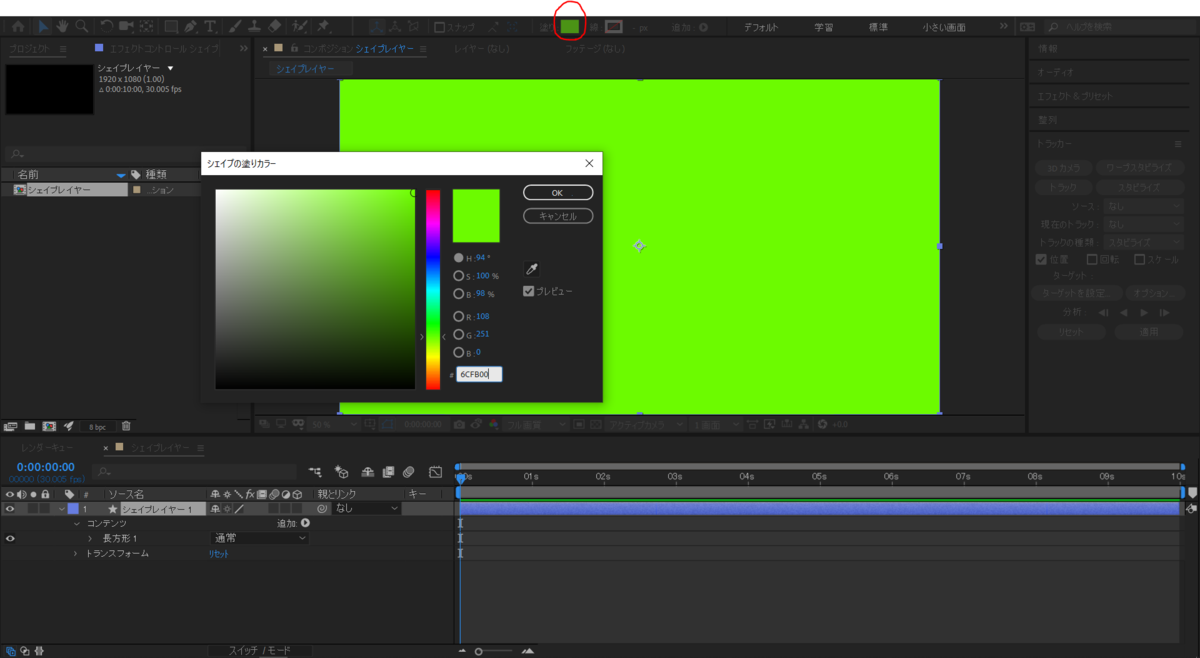Select the Type text tool
The image size is (1200, 658).
209,26
